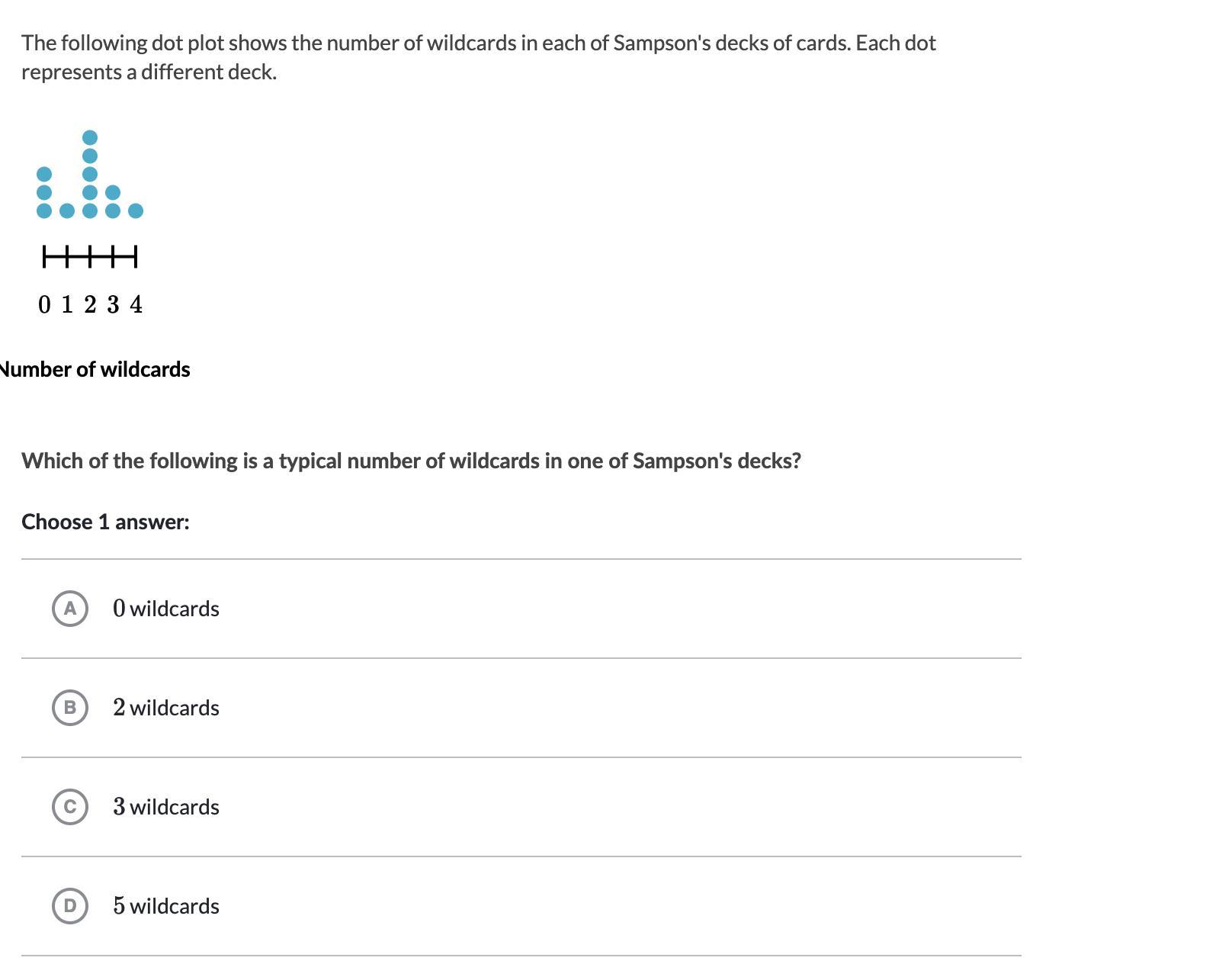Click the number line tick marks

coord(90,257)
